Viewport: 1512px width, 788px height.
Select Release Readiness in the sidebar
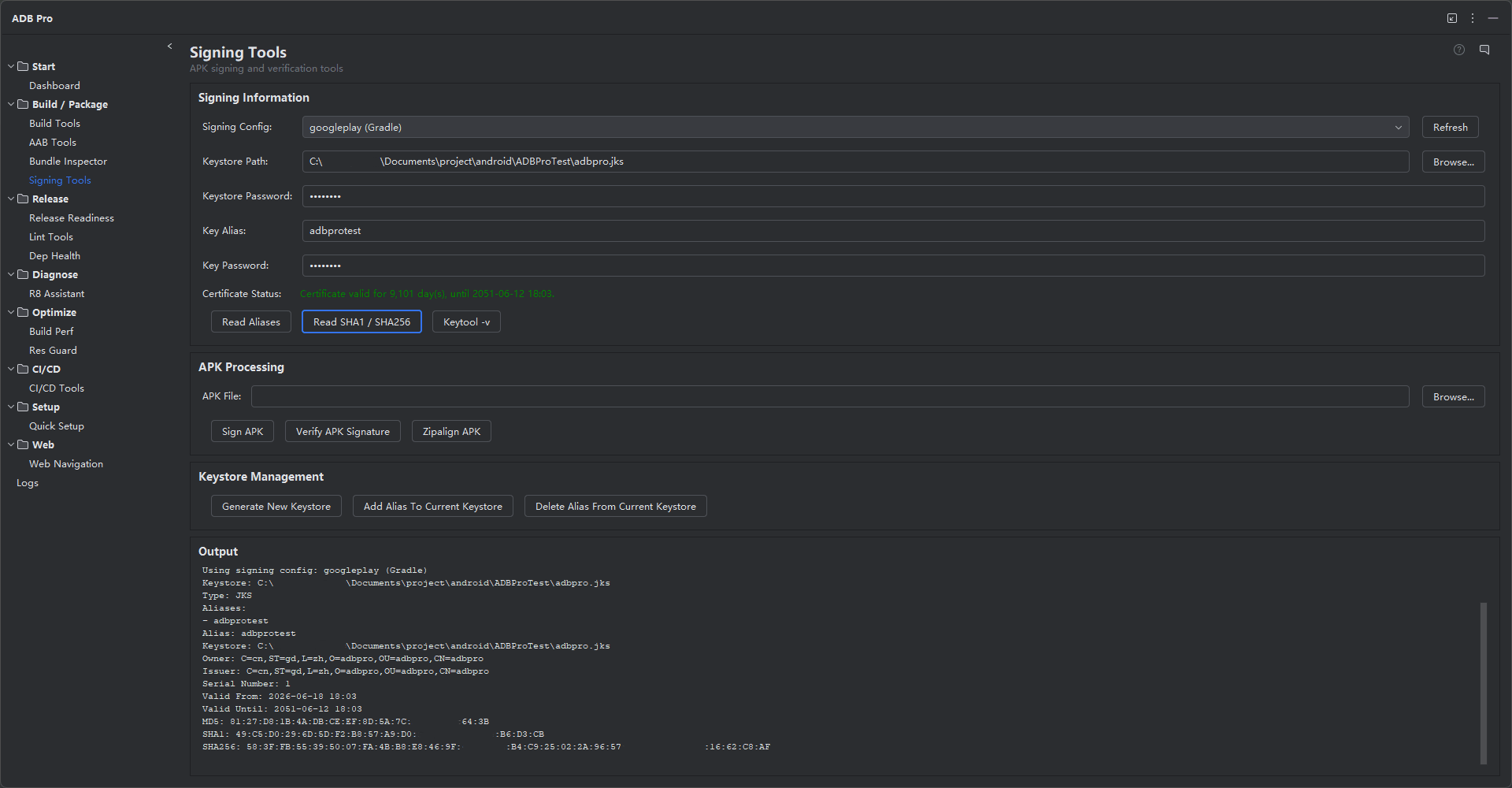pyautogui.click(x=72, y=218)
